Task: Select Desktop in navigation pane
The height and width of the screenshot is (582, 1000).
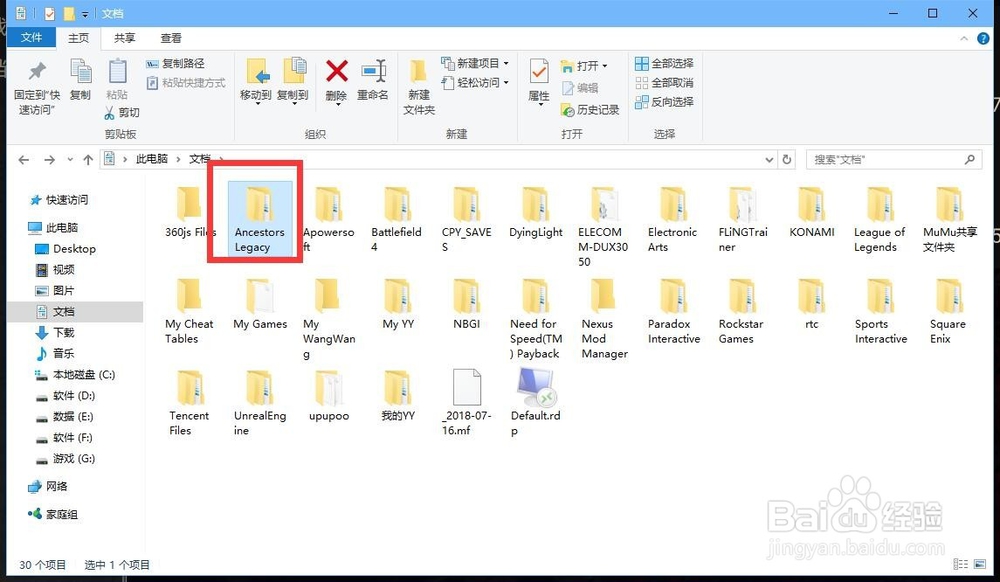Action: pyautogui.click(x=66, y=249)
